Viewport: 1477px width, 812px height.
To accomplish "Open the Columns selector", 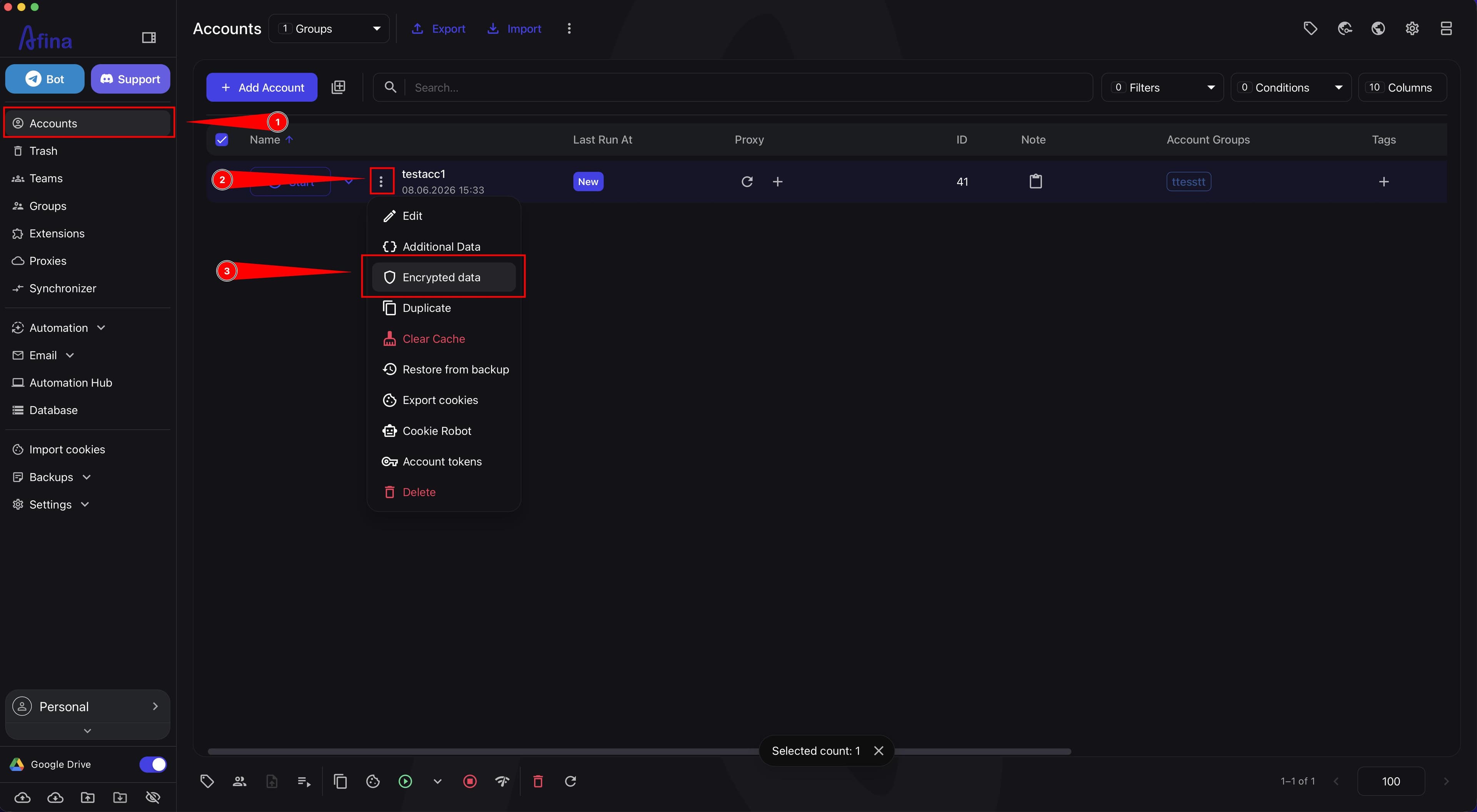I will pos(1402,87).
